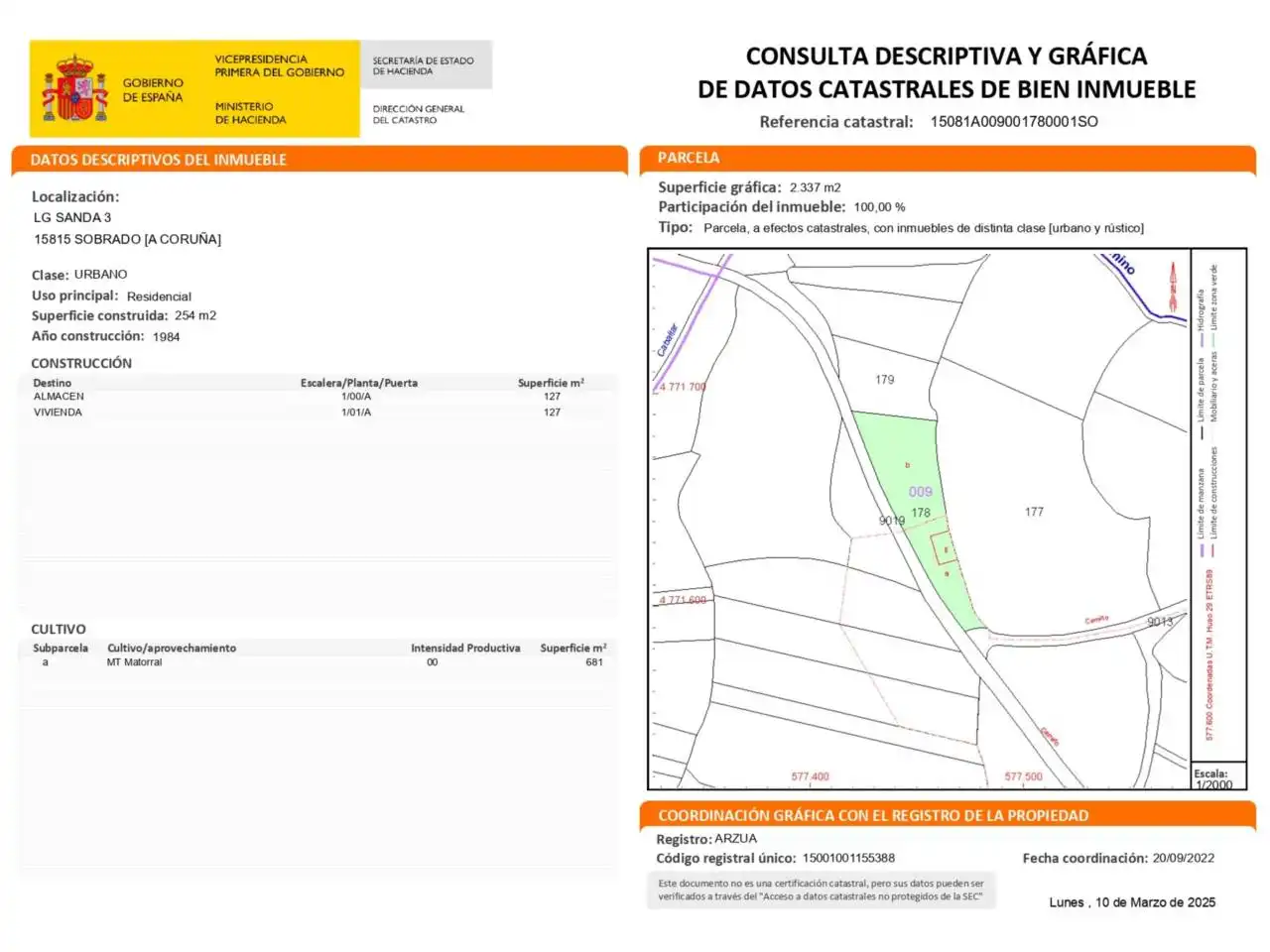1270x952 pixels.
Task: Click graphic surface value '2.337 m2'
Action: [x=816, y=187]
